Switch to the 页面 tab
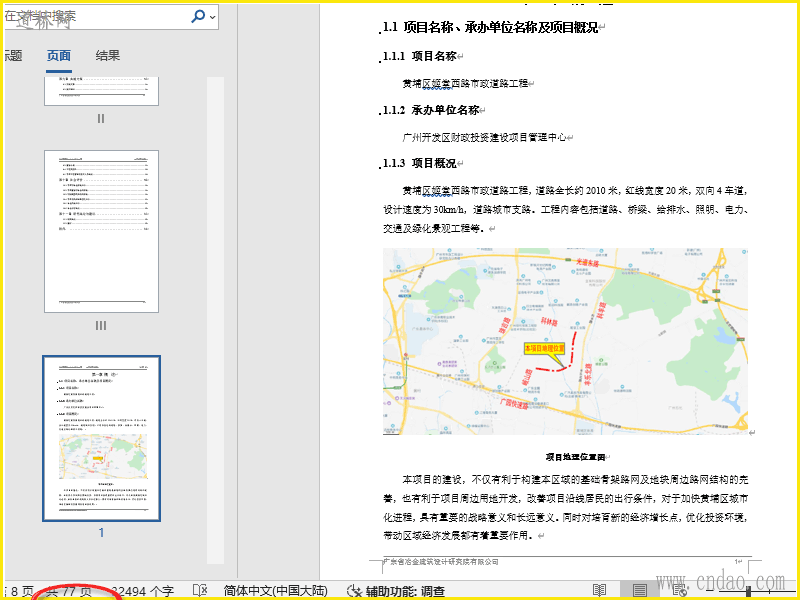 click(x=59, y=56)
